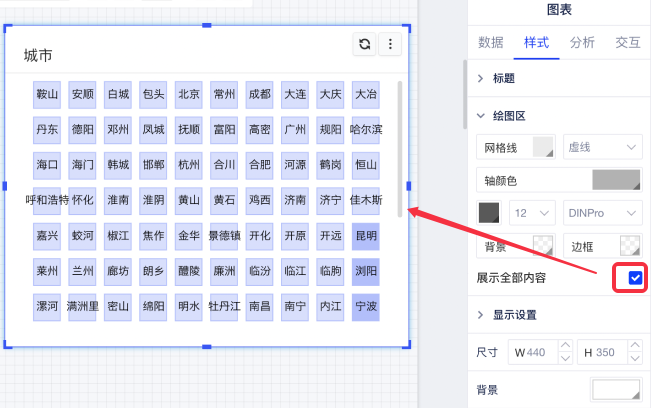
Task: Click the width W 440 input field
Action: 541,352
